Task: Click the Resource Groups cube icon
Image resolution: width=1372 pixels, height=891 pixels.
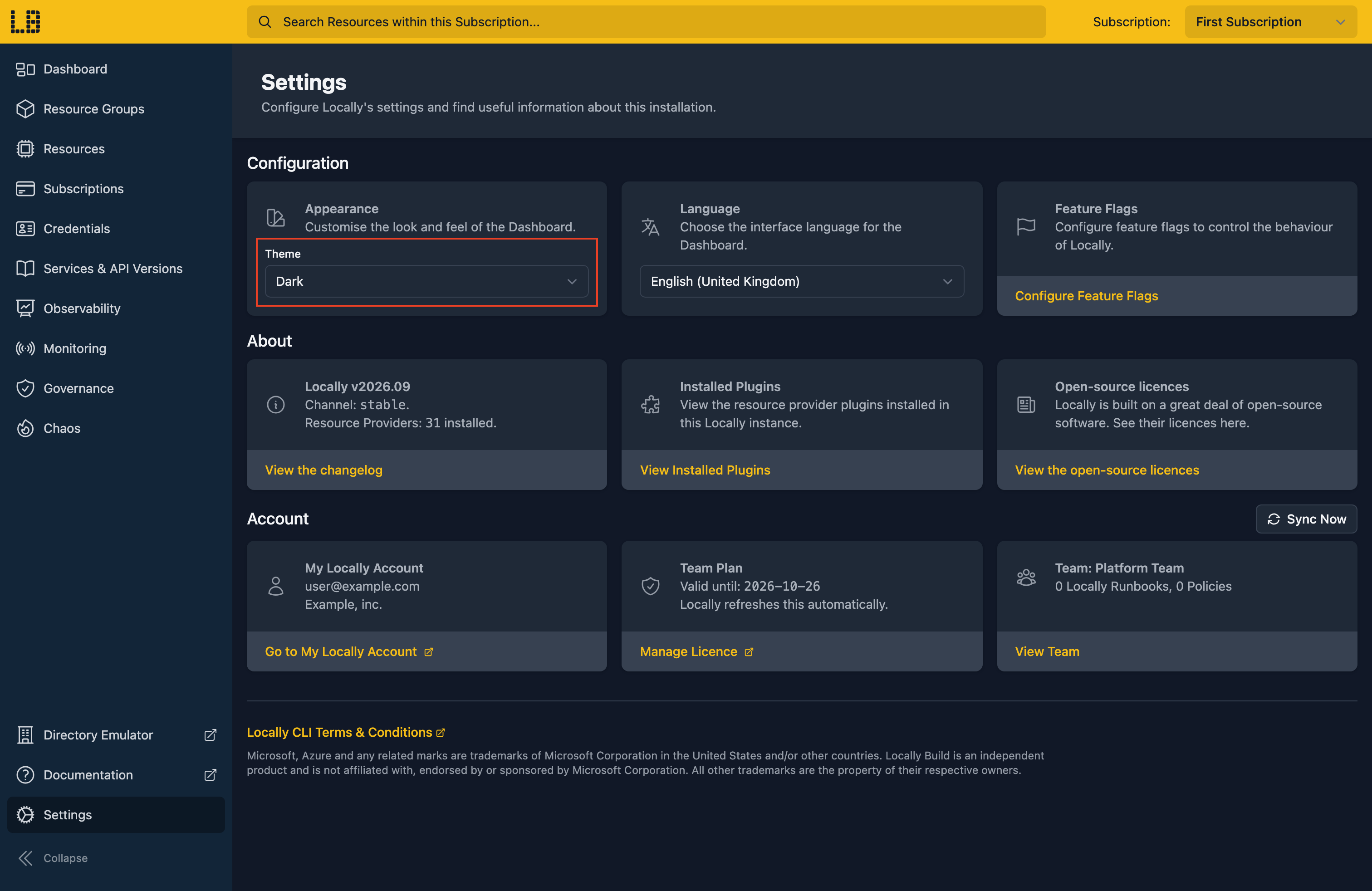Action: click(x=25, y=109)
